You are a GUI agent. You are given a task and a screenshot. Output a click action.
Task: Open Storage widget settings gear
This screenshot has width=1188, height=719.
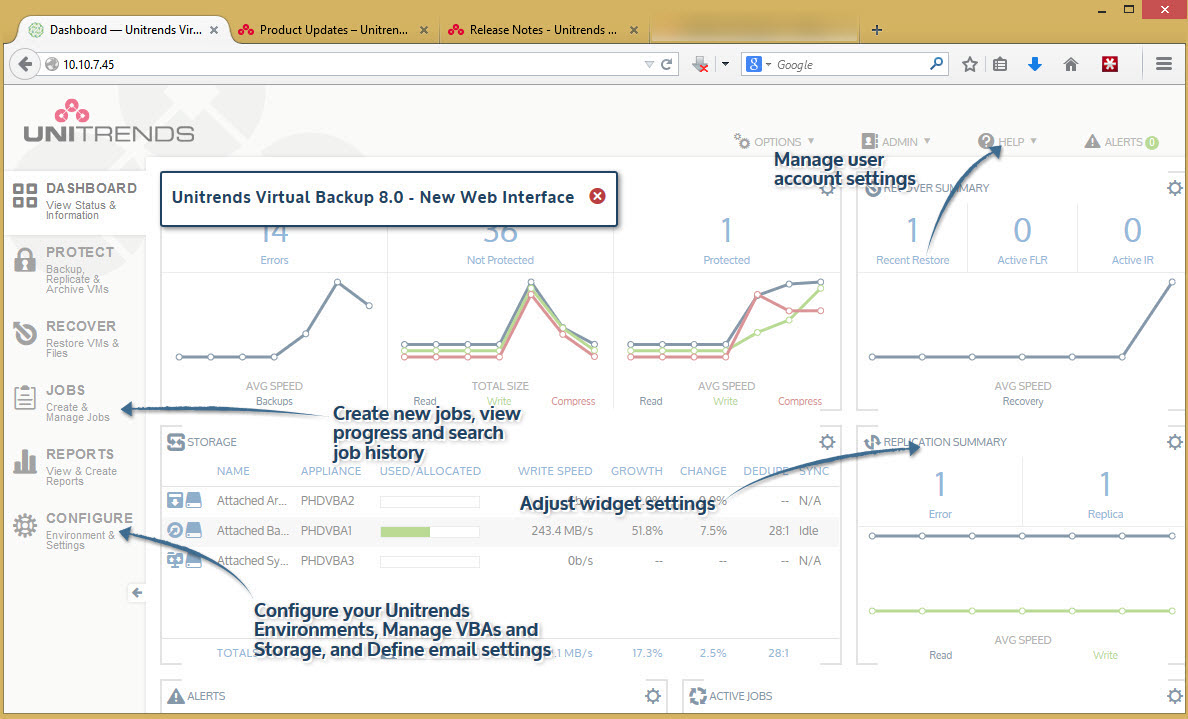point(827,442)
